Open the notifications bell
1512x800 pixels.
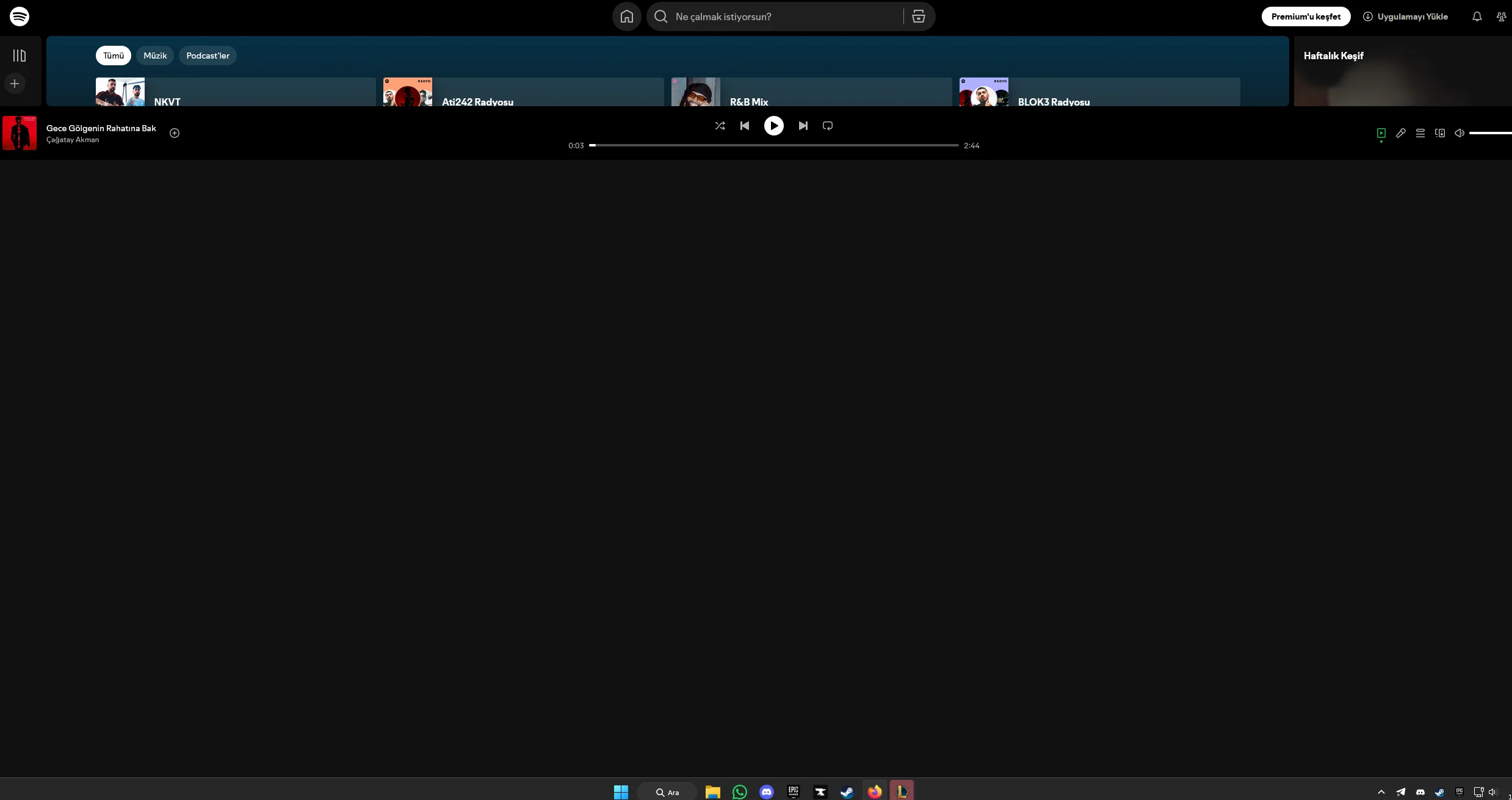point(1477,16)
